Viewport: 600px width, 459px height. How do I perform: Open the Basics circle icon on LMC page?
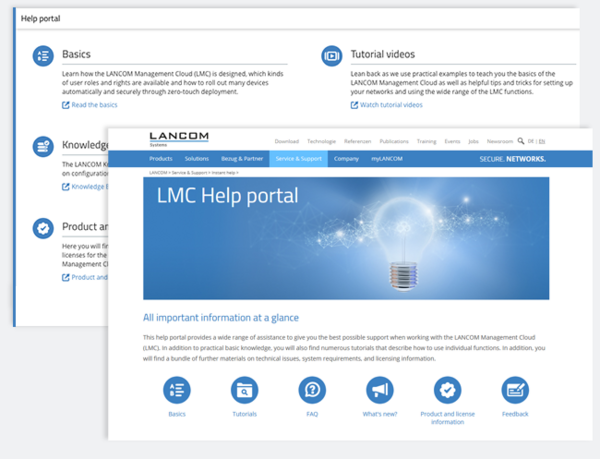tap(177, 390)
